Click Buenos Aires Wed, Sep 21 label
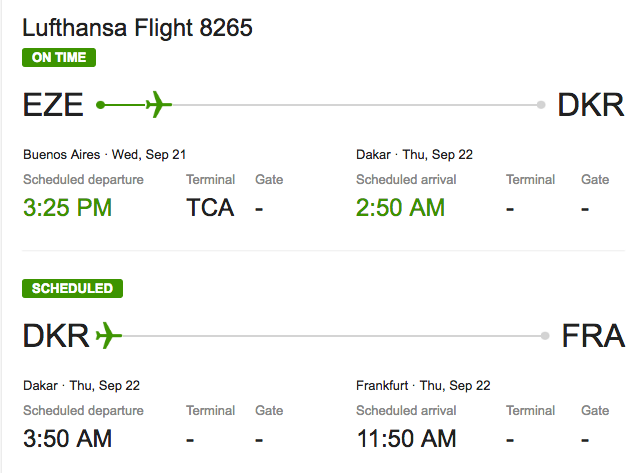This screenshot has width=644, height=473. point(104,154)
